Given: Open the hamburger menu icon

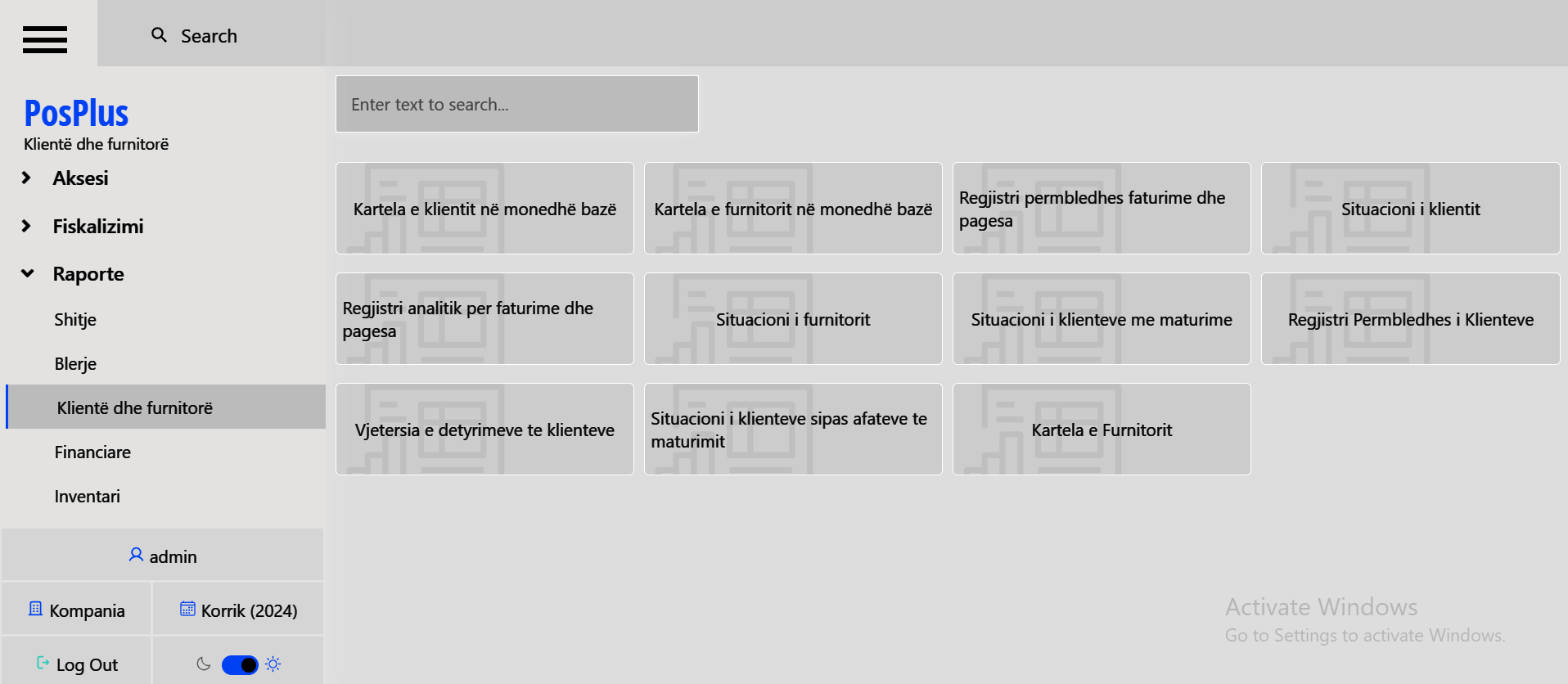Looking at the screenshot, I should (45, 38).
